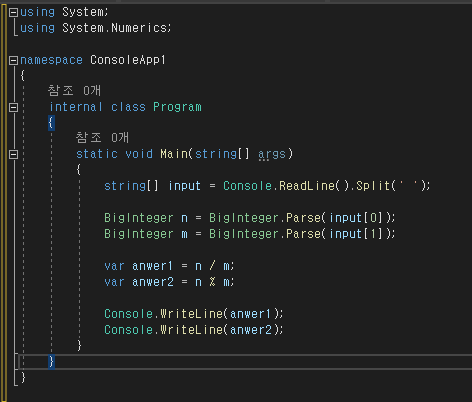Click 'Parse' on the BigInteger m line

tap(303, 234)
